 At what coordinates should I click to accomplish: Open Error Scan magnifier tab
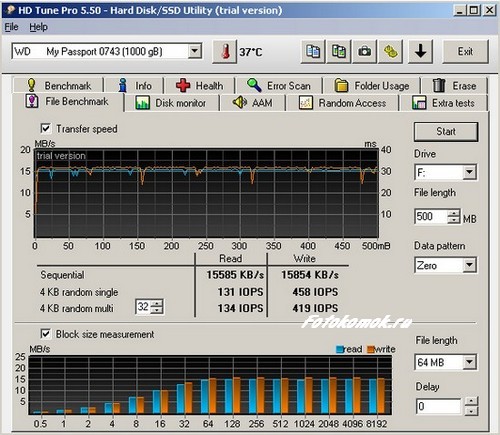tap(279, 86)
